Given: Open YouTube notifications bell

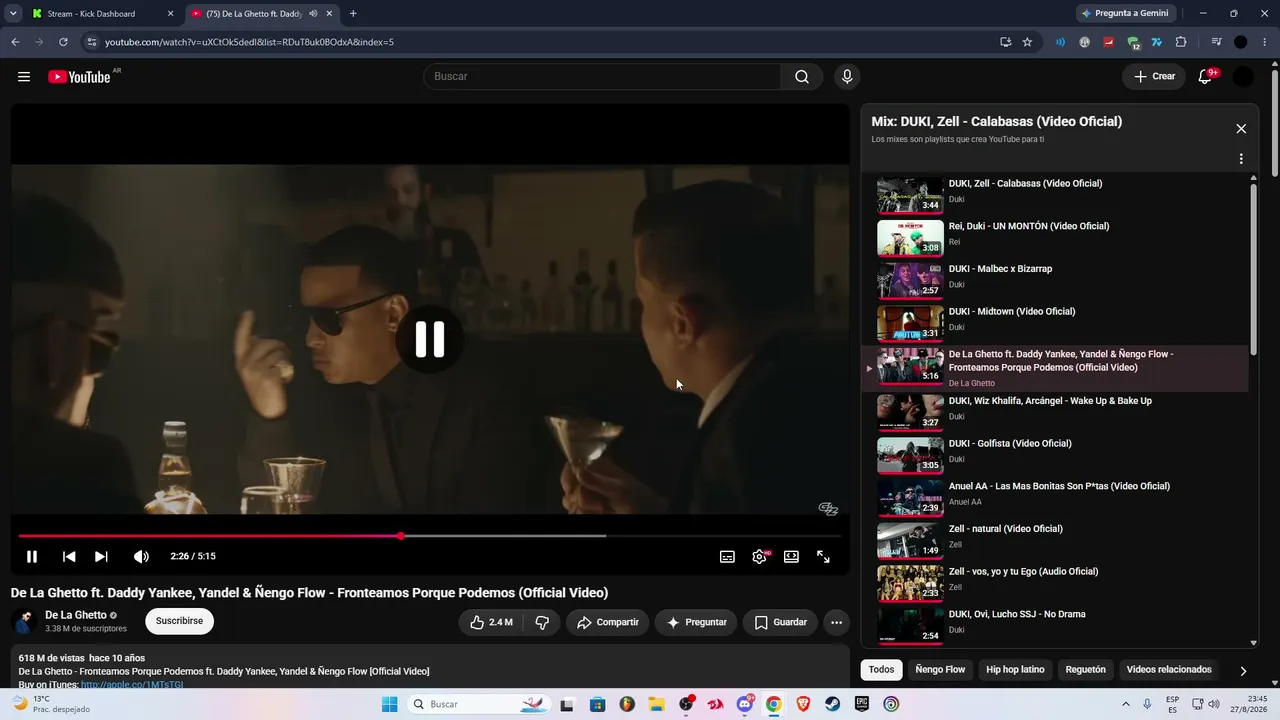Looking at the screenshot, I should pyautogui.click(x=1205, y=77).
